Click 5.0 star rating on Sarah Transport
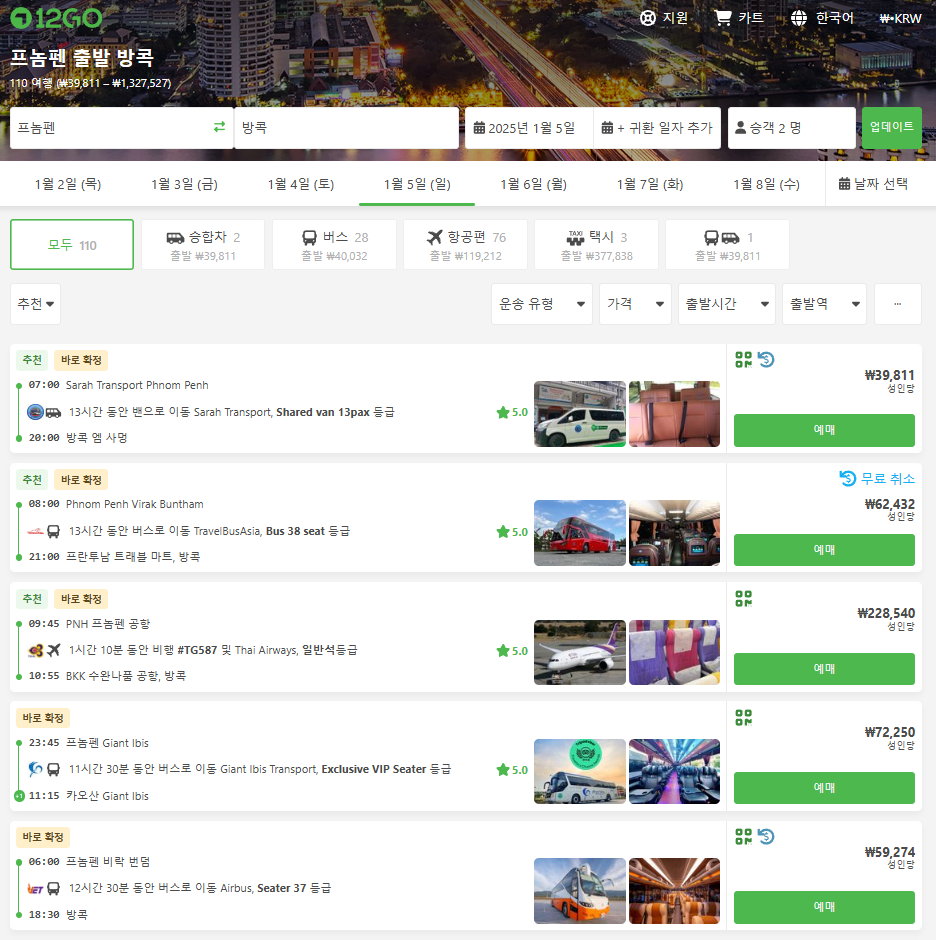 pos(512,412)
